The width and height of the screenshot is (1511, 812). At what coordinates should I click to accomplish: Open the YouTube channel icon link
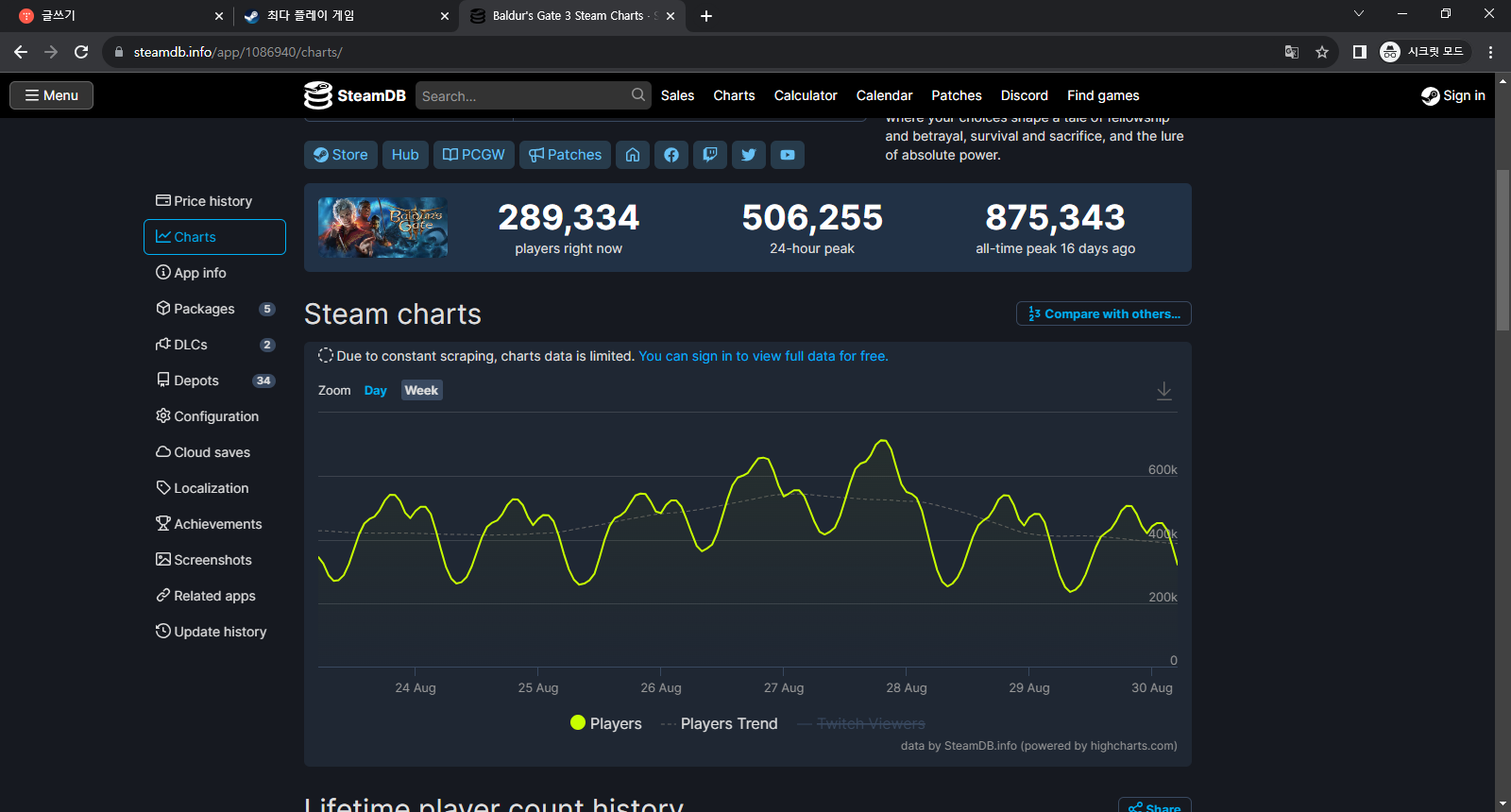pos(788,155)
